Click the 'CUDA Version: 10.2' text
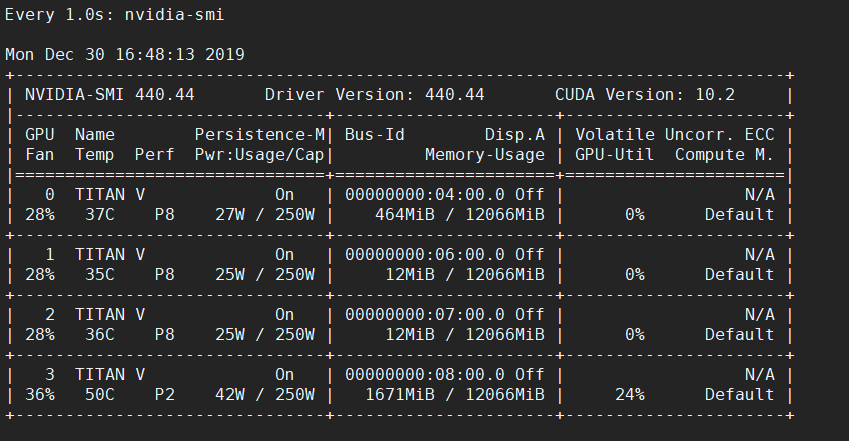 pos(644,95)
